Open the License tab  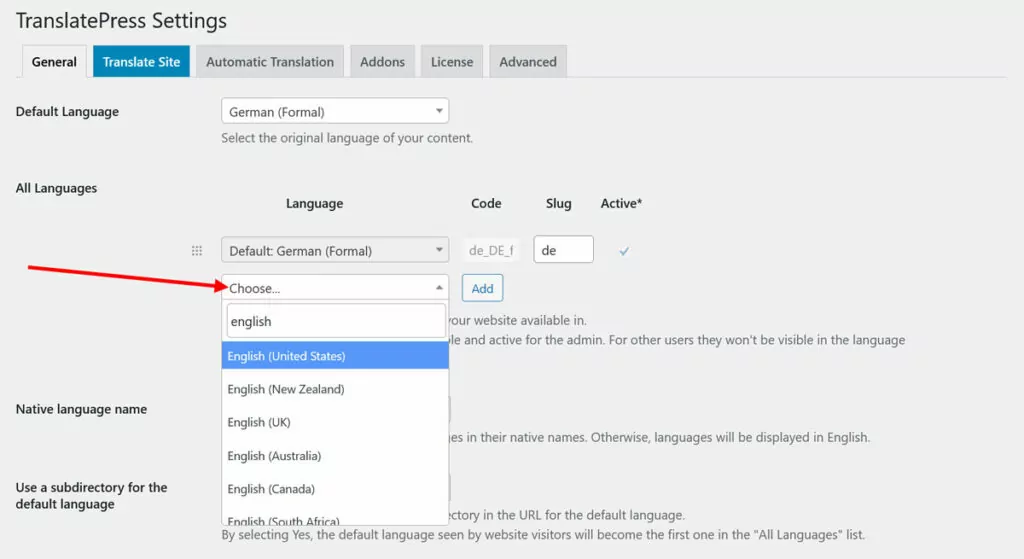click(x=452, y=62)
